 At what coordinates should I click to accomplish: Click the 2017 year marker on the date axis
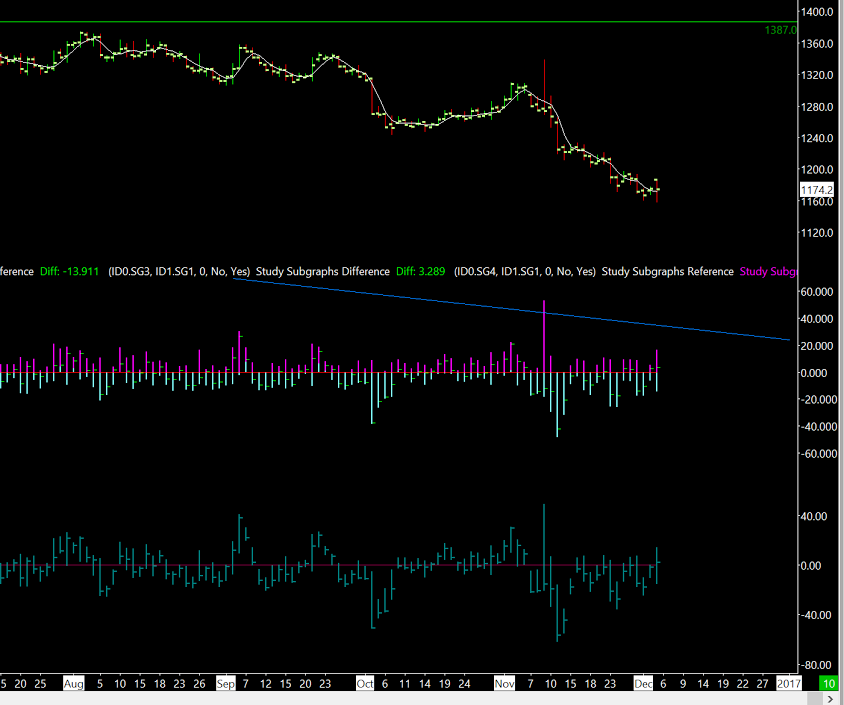789,683
